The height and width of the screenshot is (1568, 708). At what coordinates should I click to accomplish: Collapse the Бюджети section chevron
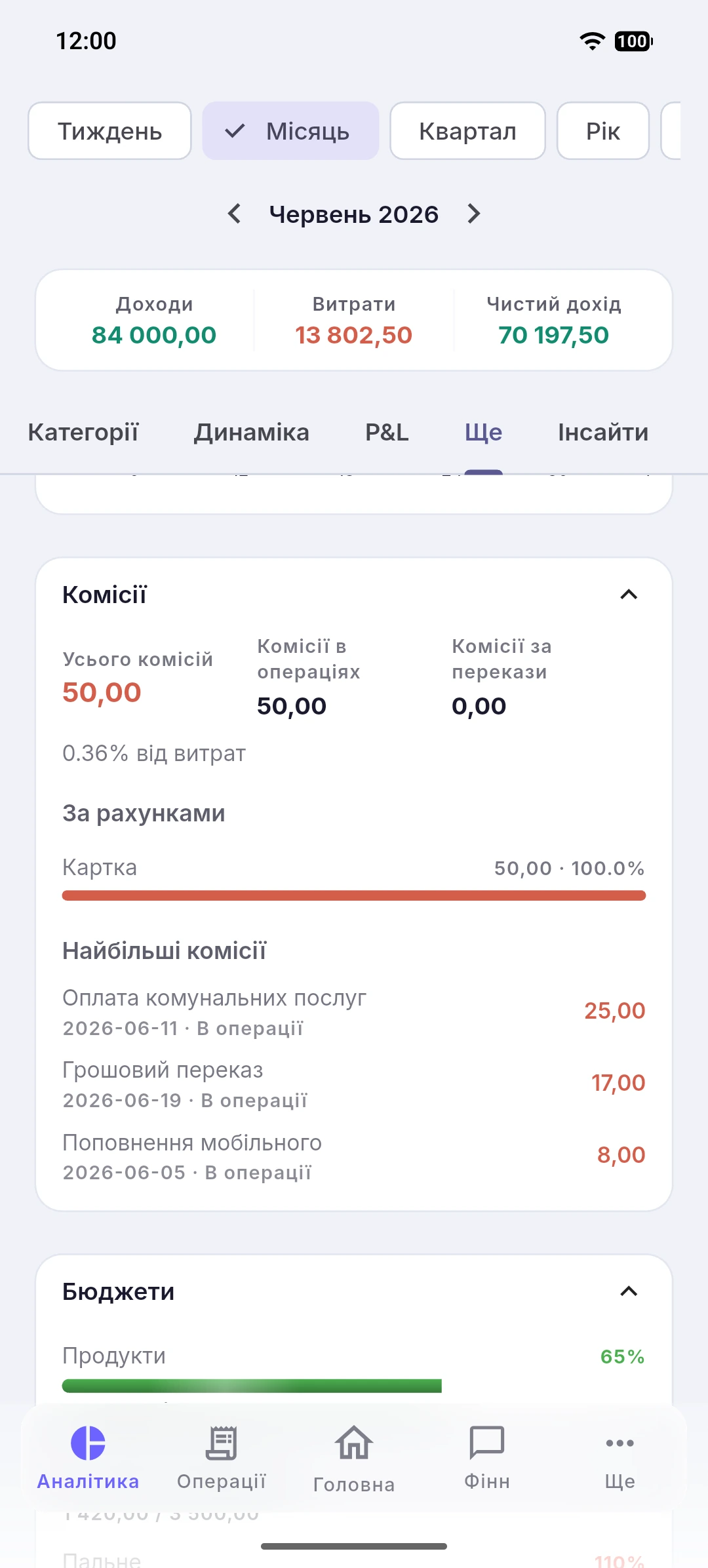pos(629,1291)
